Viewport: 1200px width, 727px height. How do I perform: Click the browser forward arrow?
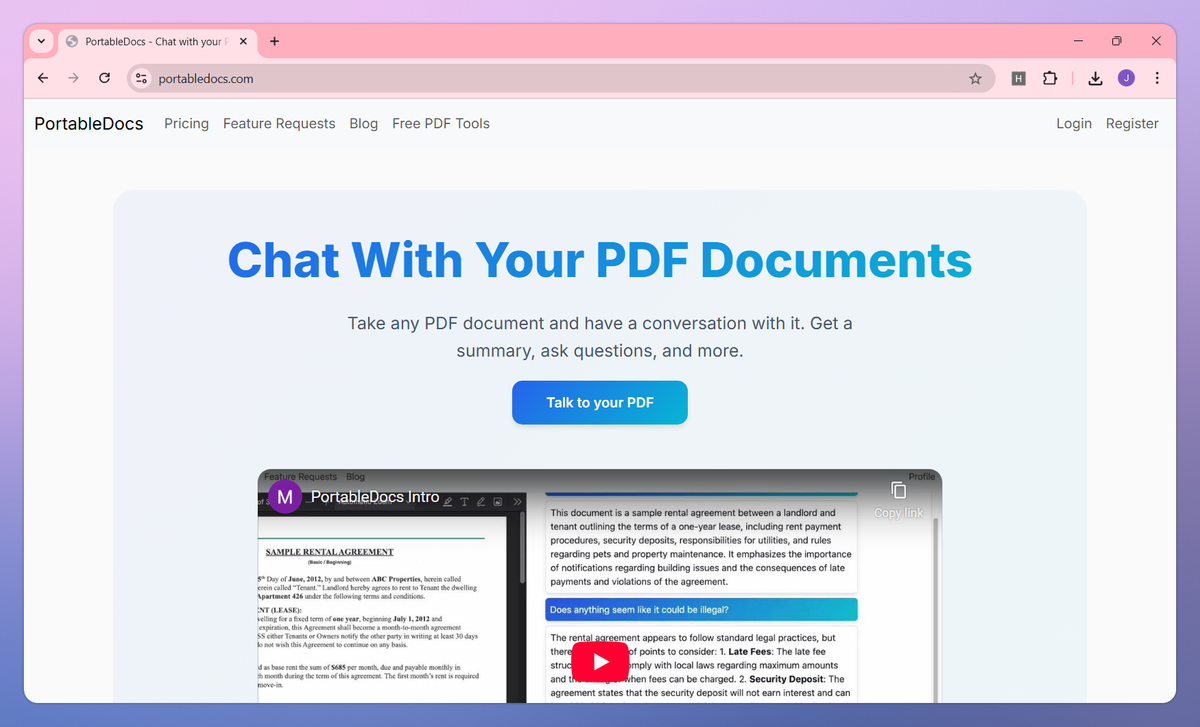(73, 78)
